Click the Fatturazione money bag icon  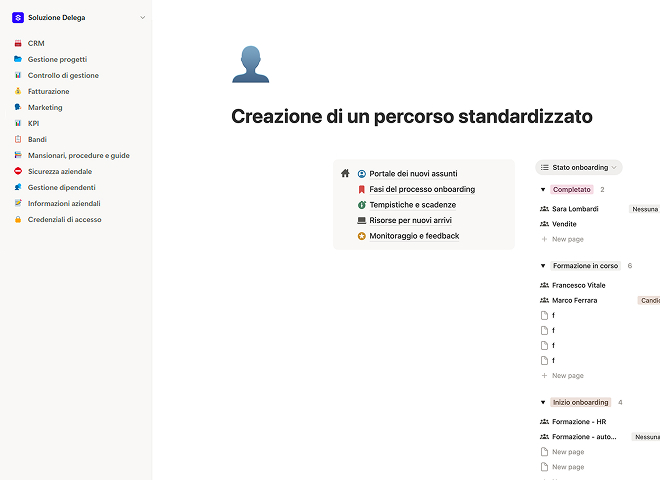pyautogui.click(x=18, y=91)
